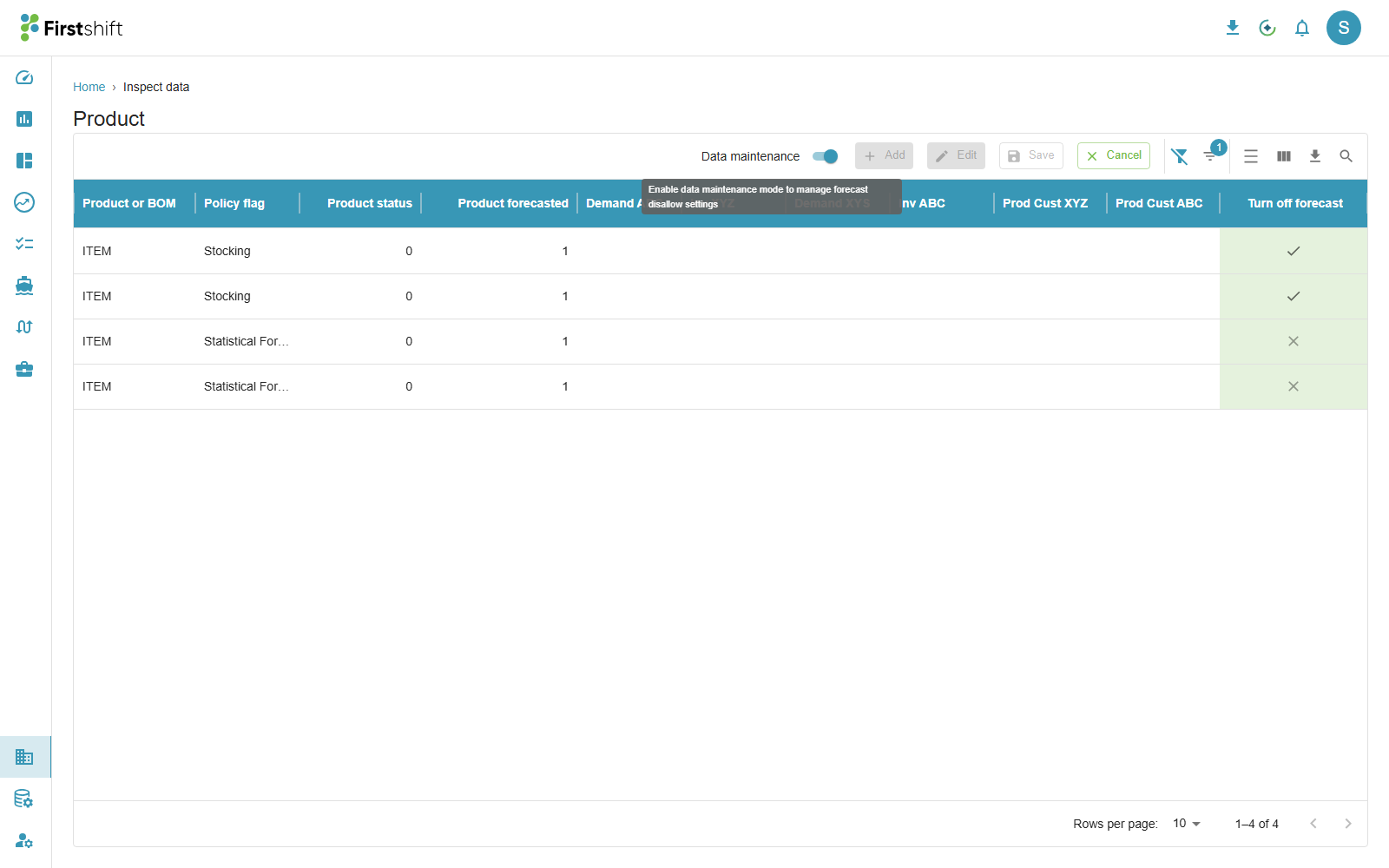The image size is (1389, 868).
Task: Toggle Turn off forecast cross in last row
Action: 1294,386
